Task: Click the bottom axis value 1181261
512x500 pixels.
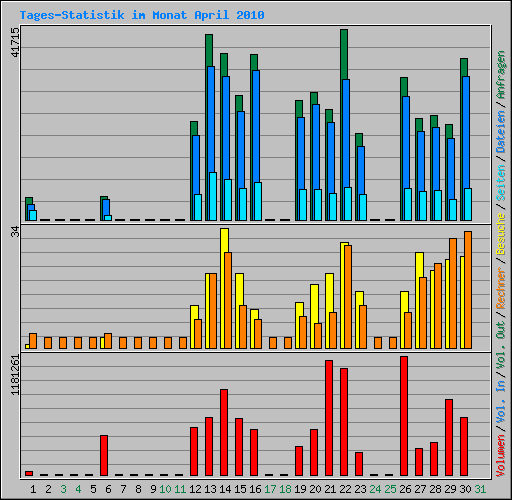Action: point(15,375)
